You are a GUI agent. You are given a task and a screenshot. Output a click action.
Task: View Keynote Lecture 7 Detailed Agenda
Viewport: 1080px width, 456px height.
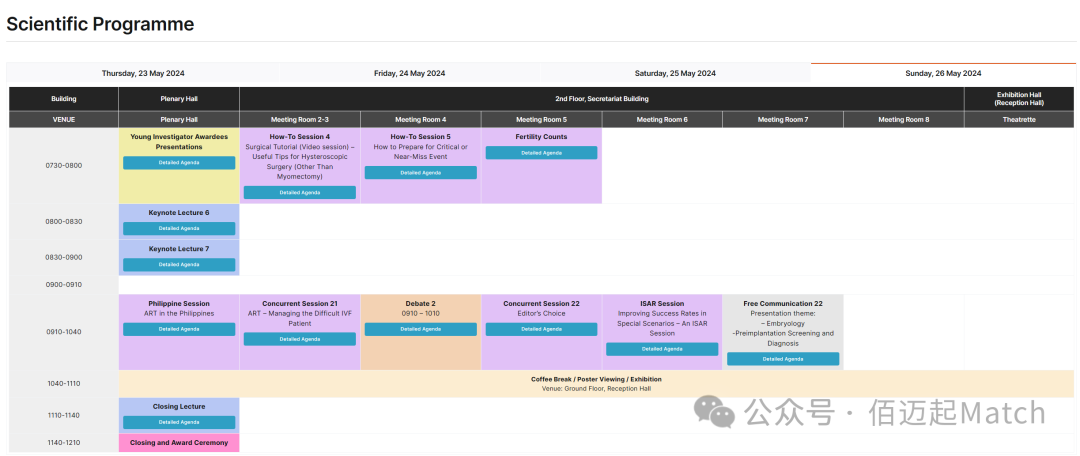click(x=179, y=265)
